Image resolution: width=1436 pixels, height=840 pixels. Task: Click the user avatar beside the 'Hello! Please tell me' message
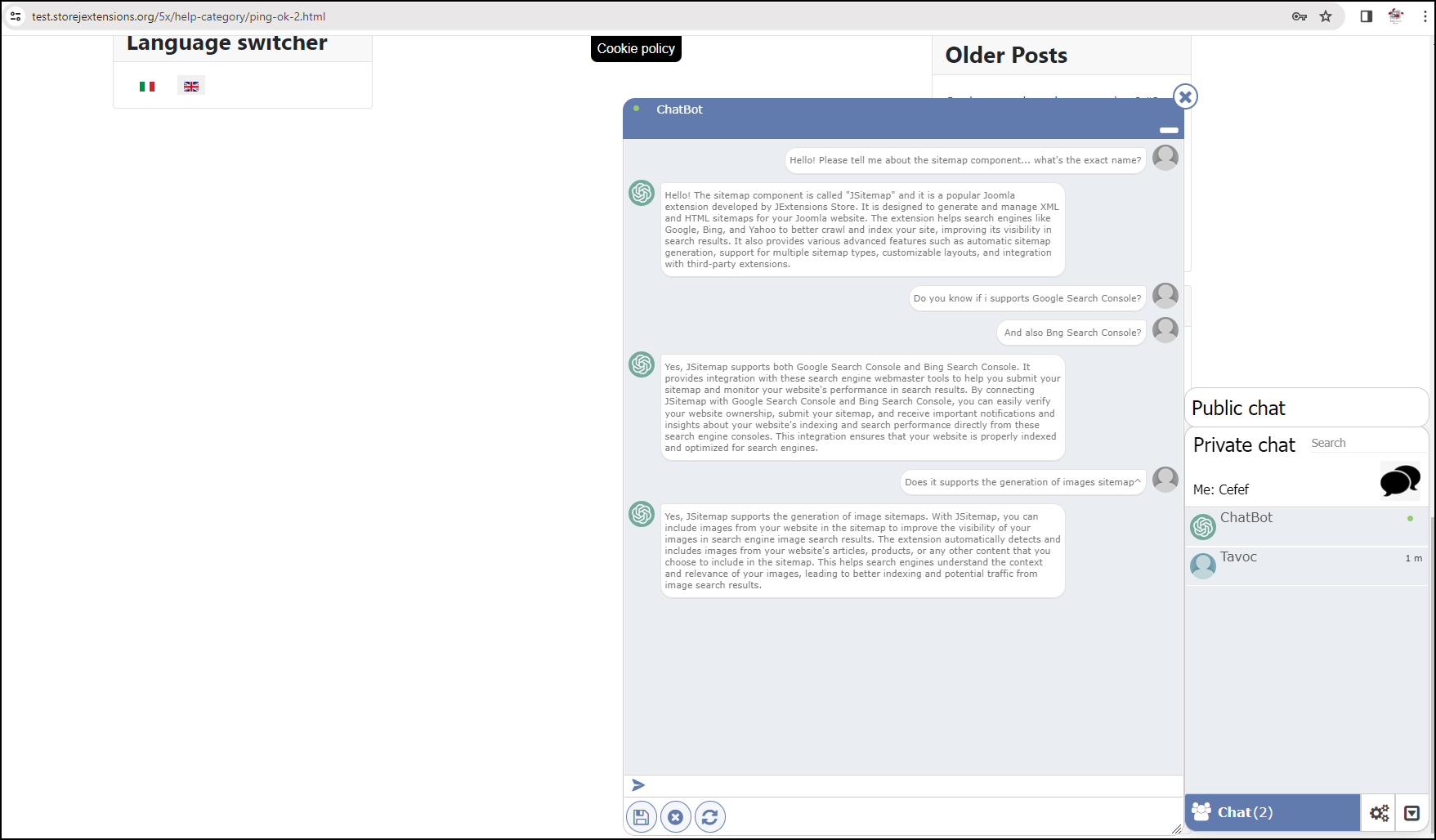1165,158
